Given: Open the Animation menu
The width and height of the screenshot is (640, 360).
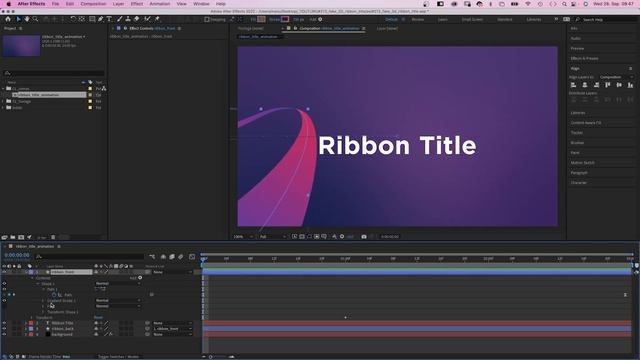Looking at the screenshot, I should click(160, 4).
